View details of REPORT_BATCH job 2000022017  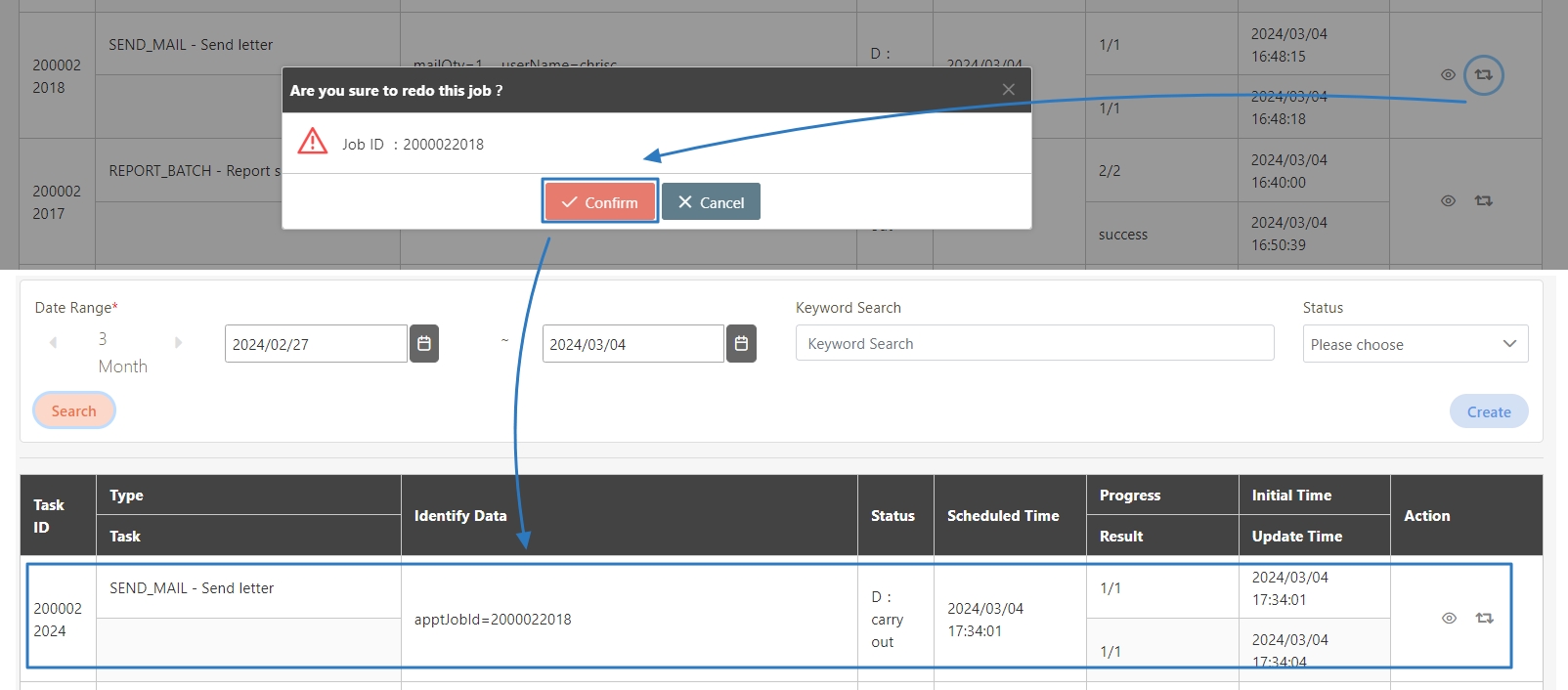click(1448, 201)
